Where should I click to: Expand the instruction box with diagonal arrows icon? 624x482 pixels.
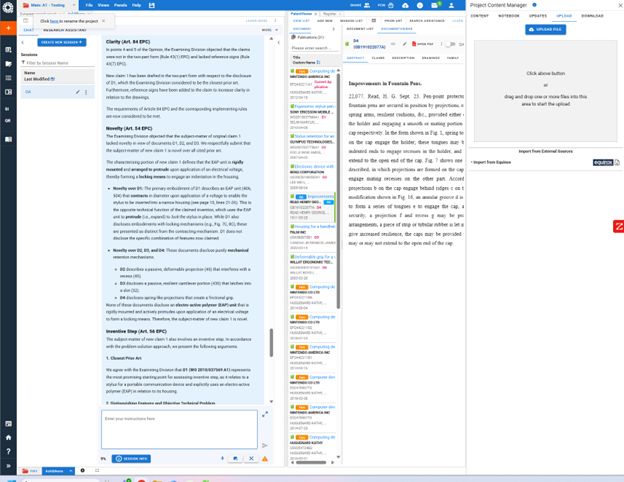265,414
